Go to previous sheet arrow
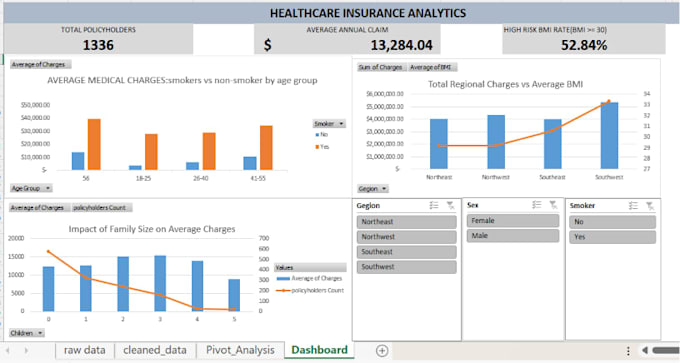Image resolution: width=680 pixels, height=363 pixels. [8, 350]
